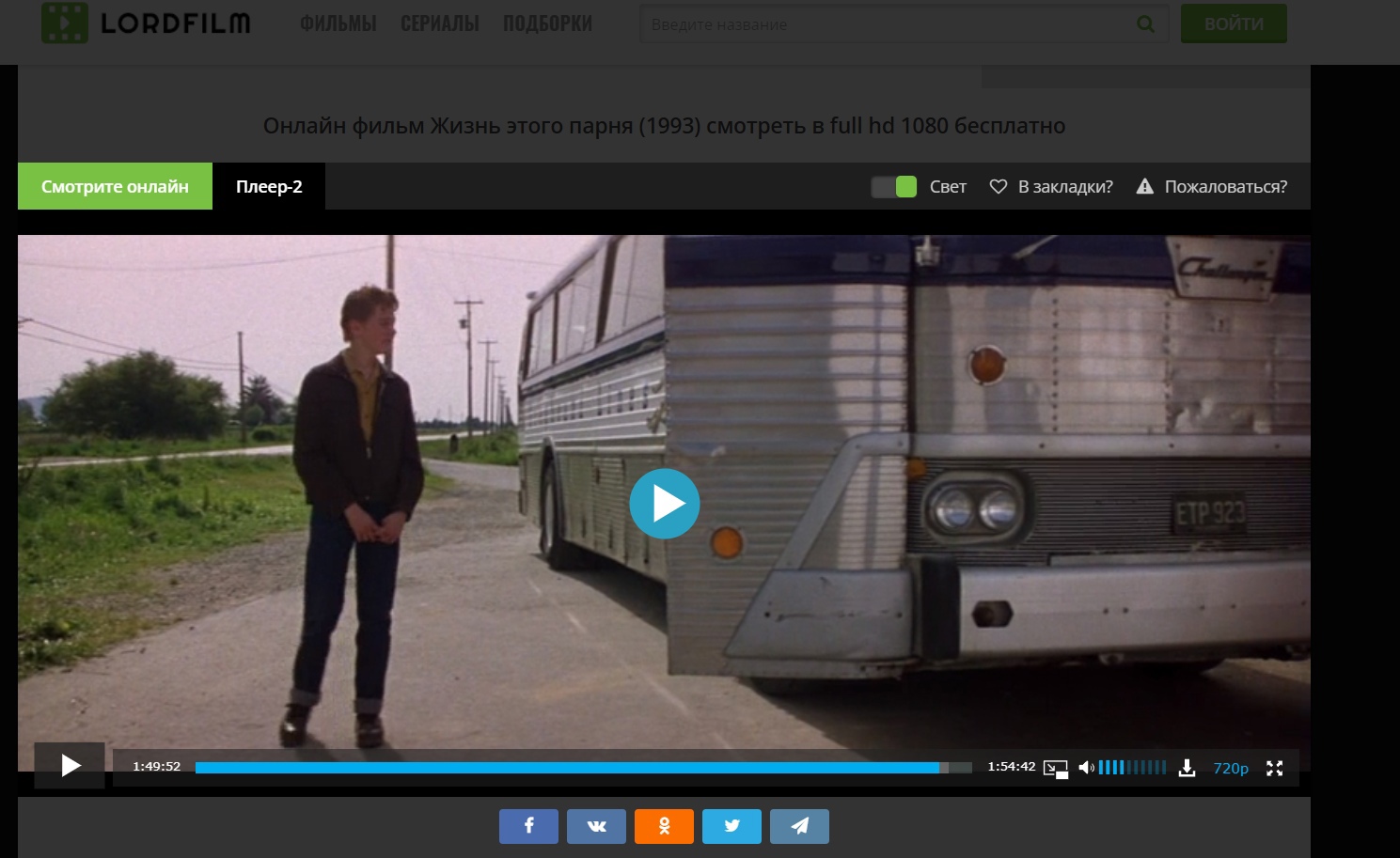Enter fullscreen mode
This screenshot has height=858, width=1400.
tap(1275, 768)
